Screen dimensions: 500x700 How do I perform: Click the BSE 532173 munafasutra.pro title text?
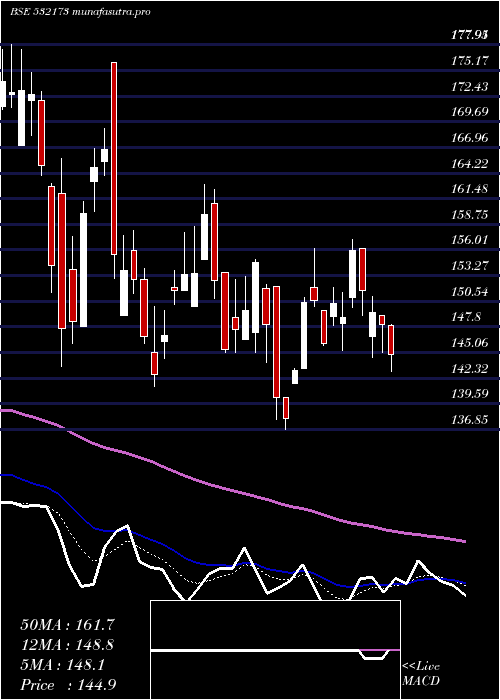80,12
